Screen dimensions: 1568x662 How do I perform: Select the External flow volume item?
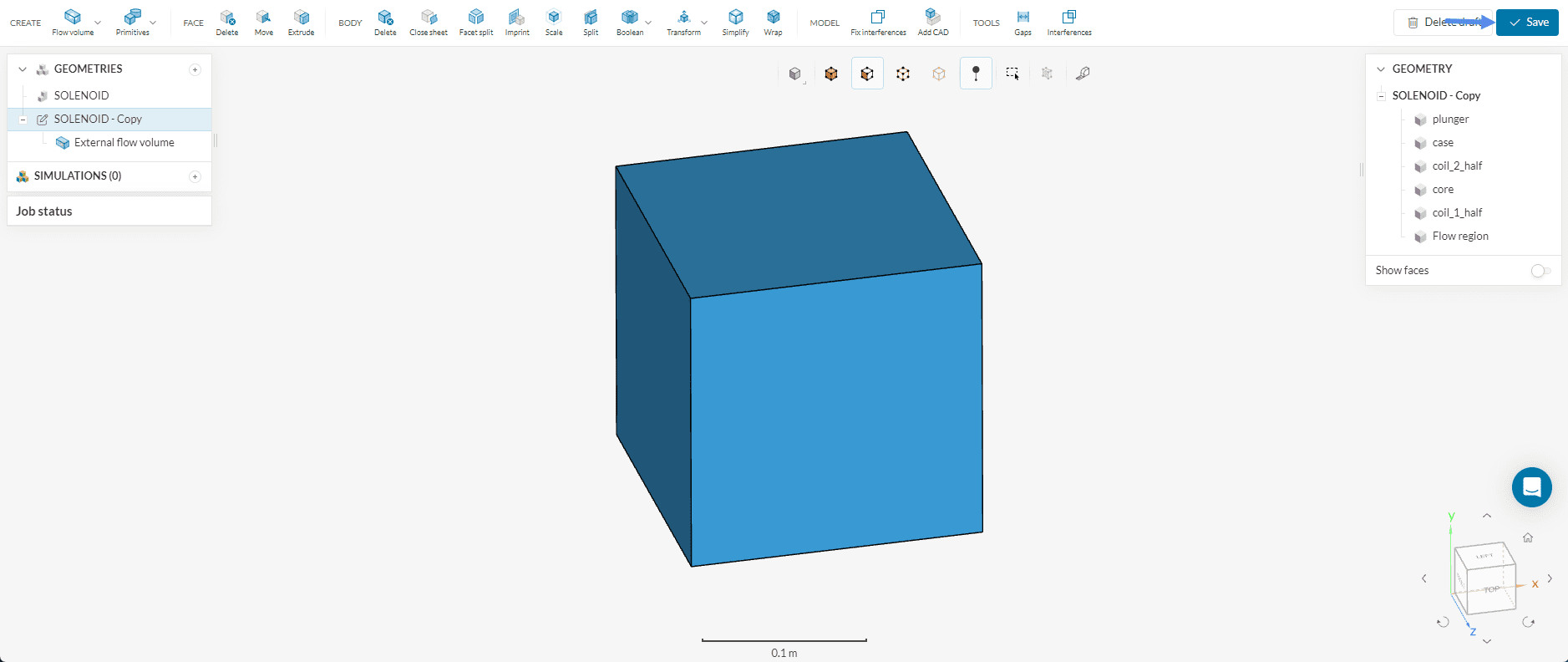pos(124,143)
